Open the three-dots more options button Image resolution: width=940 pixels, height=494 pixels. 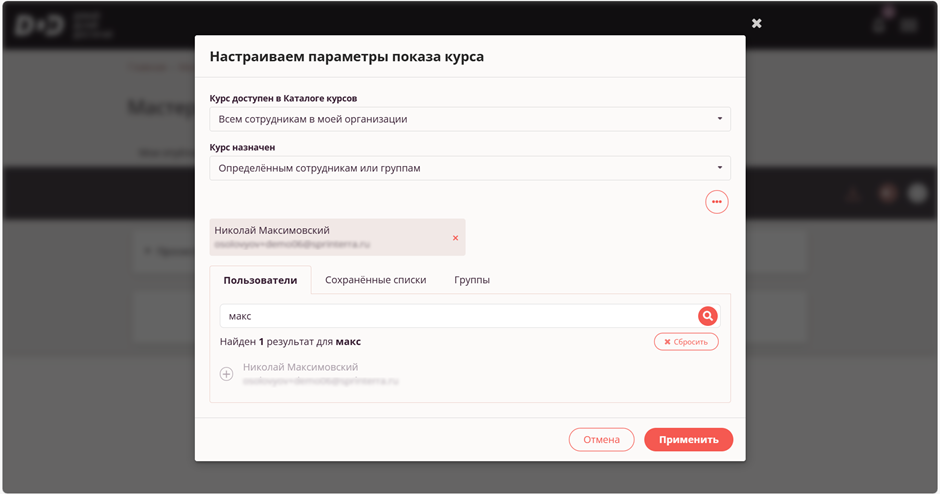tap(716, 202)
